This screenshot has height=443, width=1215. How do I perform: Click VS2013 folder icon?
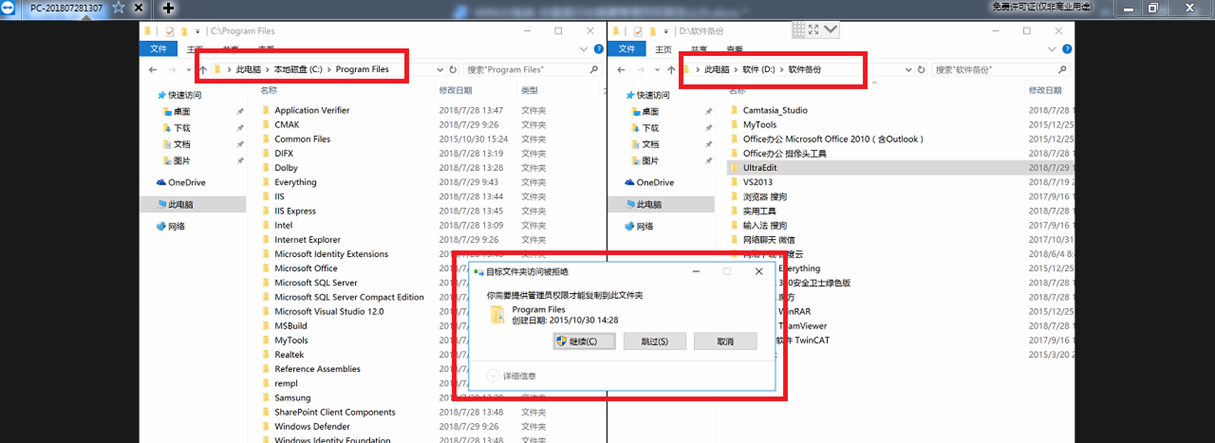(x=734, y=182)
